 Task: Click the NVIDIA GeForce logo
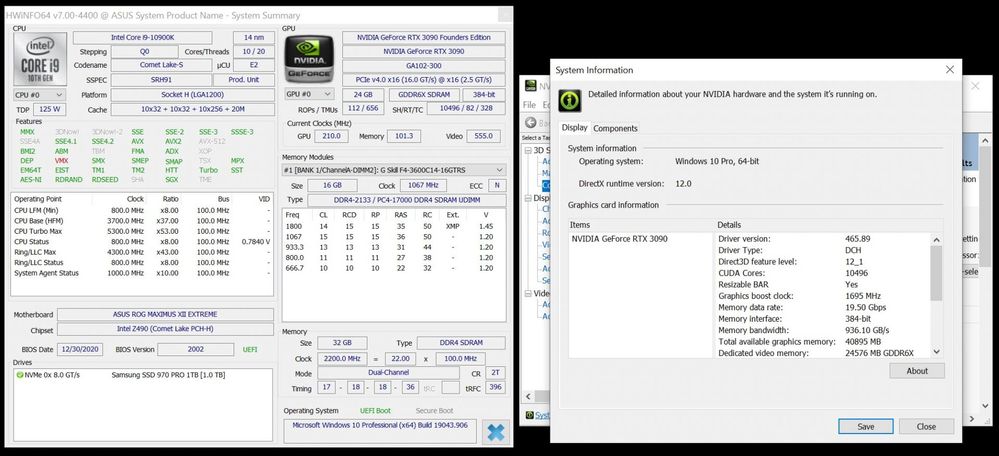[x=309, y=59]
